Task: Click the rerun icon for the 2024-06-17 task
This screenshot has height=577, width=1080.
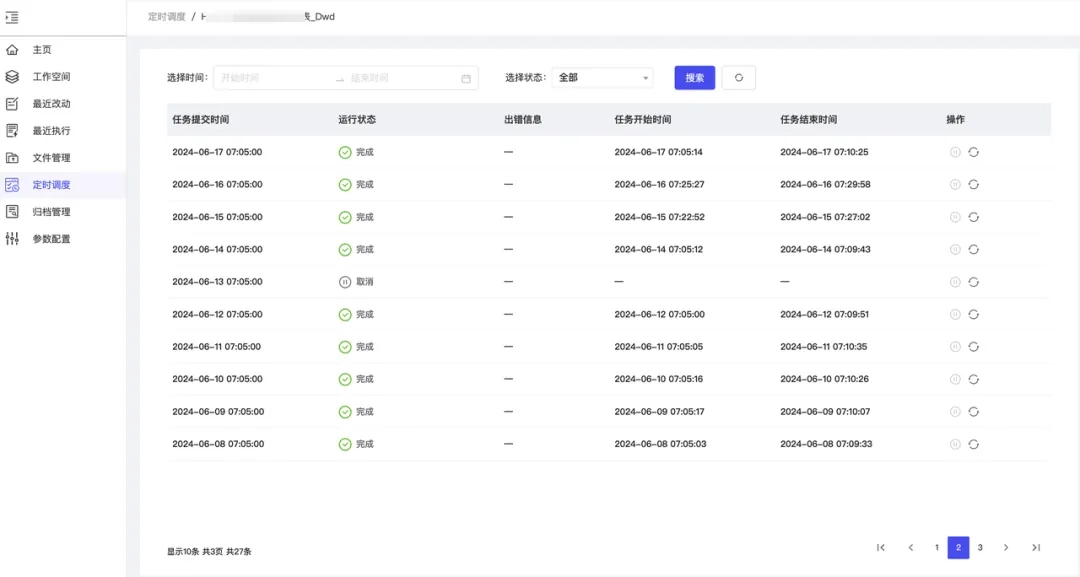Action: tap(973, 152)
